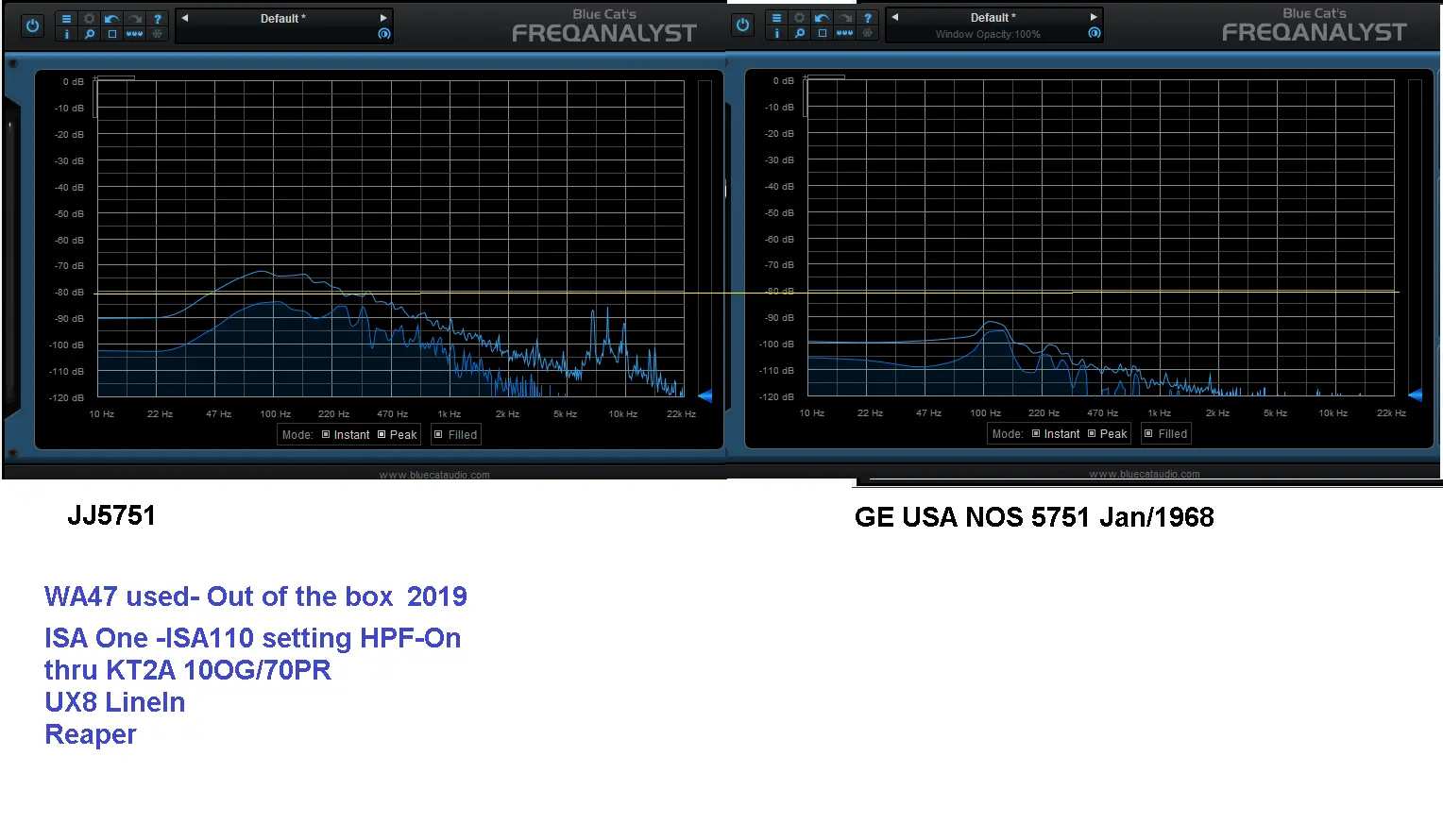Click the zoom magnifier icon on left plugin
Viewport: 1443px width, 840px height.
[89, 34]
